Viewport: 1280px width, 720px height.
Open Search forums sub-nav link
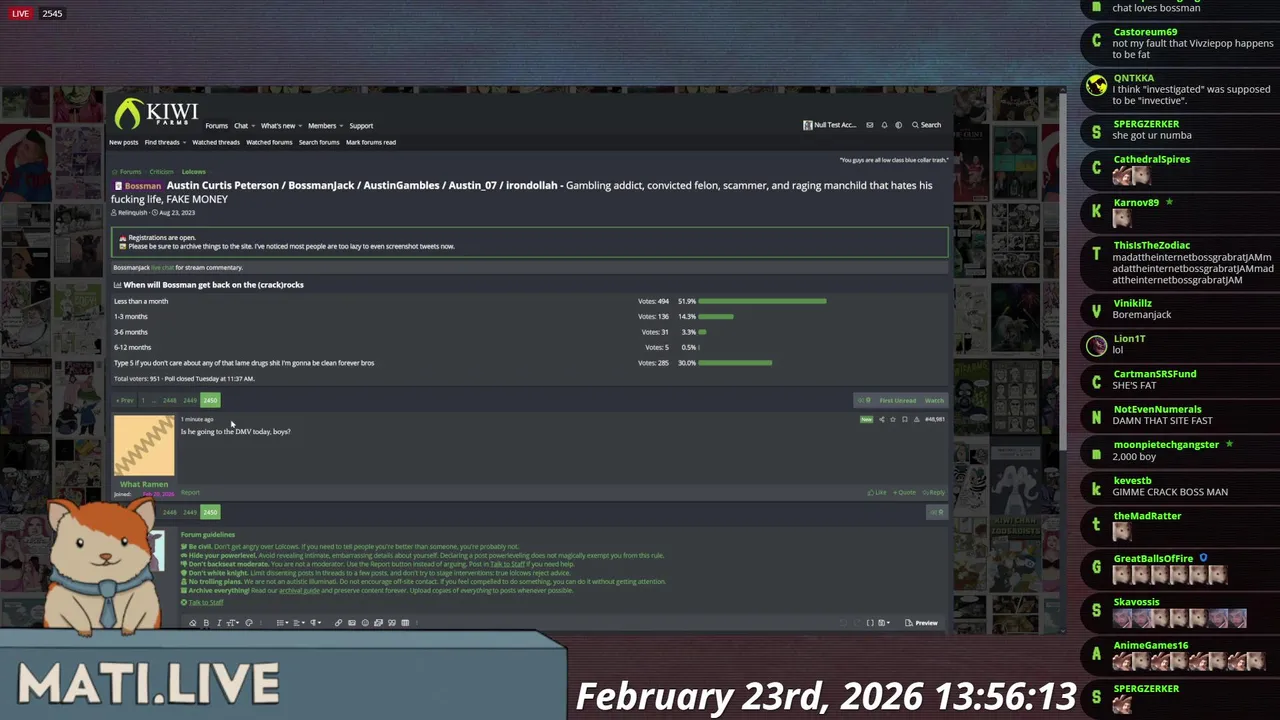tap(319, 142)
